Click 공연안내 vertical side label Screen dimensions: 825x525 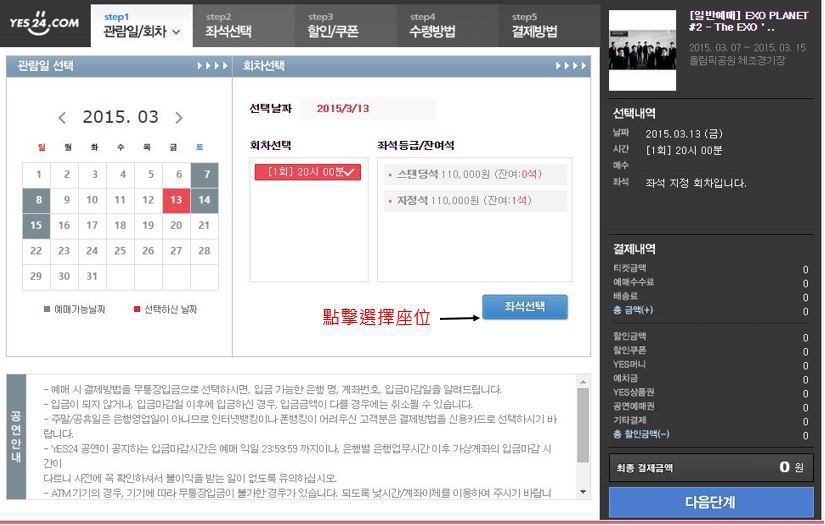(x=16, y=437)
